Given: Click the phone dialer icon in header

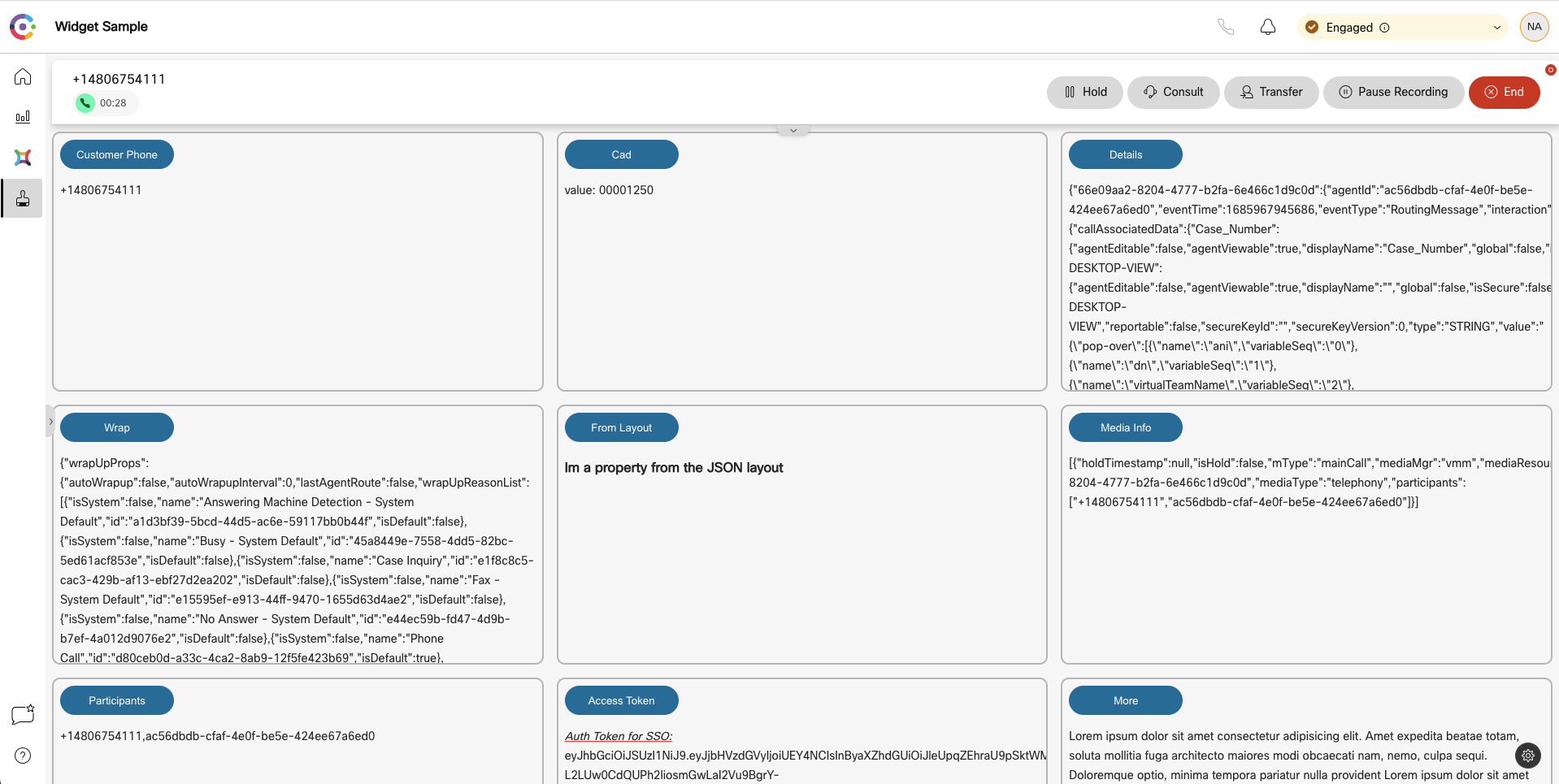Looking at the screenshot, I should [1226, 28].
